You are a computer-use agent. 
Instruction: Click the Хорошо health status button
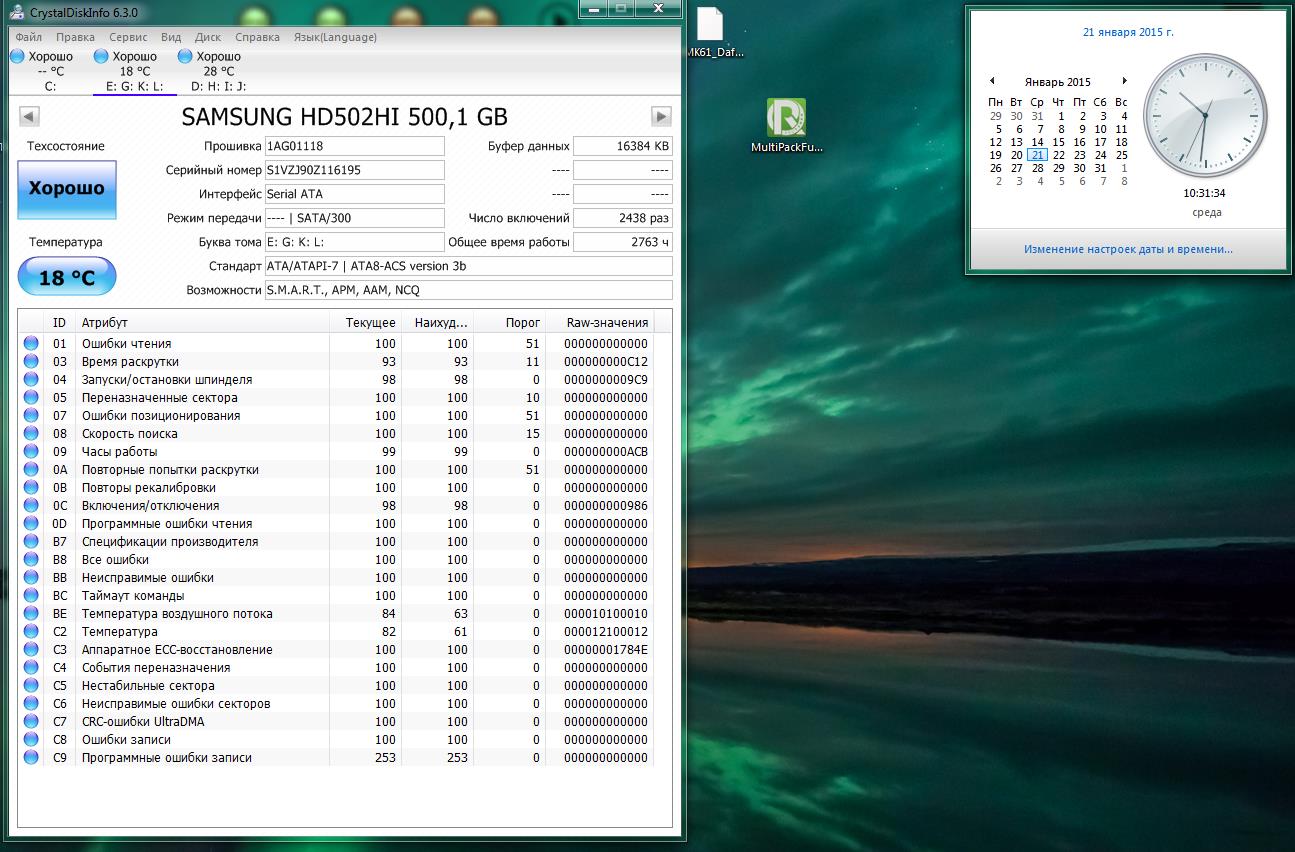point(67,189)
